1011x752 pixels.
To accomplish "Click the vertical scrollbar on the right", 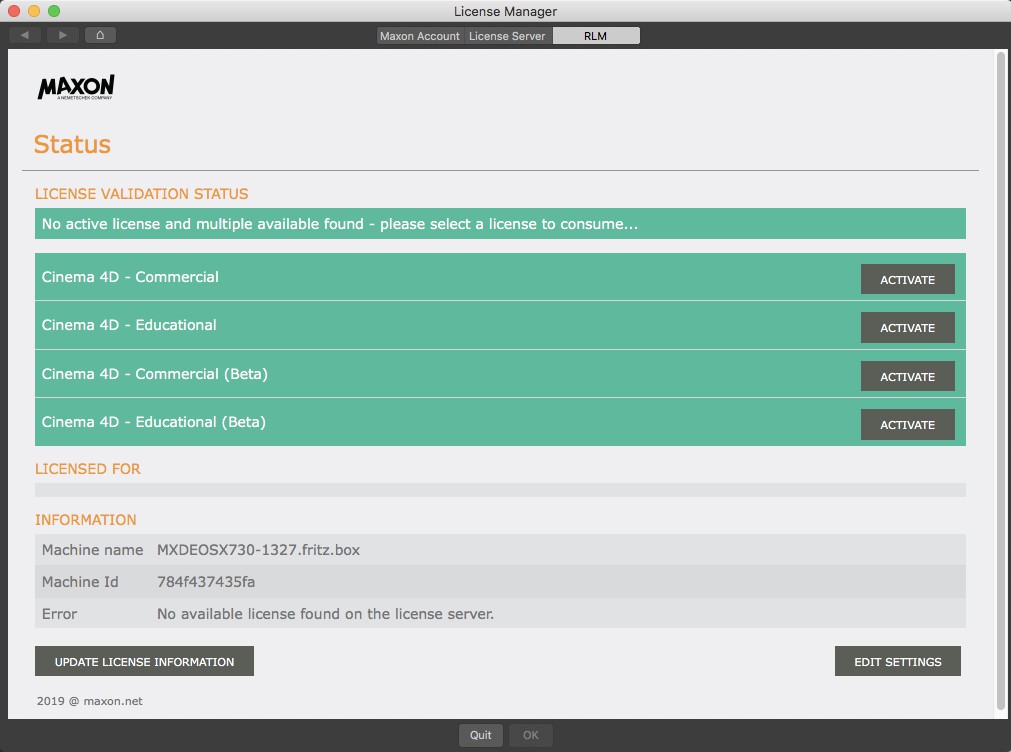I will (1001, 380).
